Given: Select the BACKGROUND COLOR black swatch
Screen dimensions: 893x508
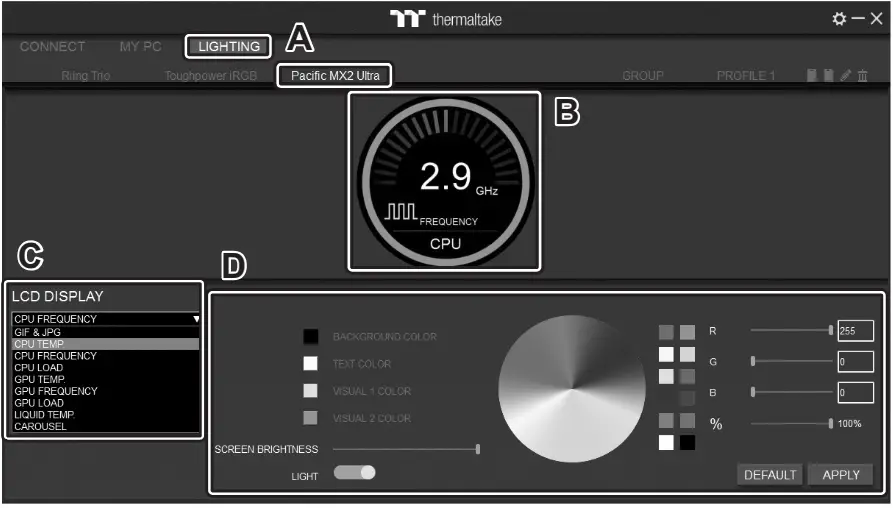Looking at the screenshot, I should click(x=310, y=337).
